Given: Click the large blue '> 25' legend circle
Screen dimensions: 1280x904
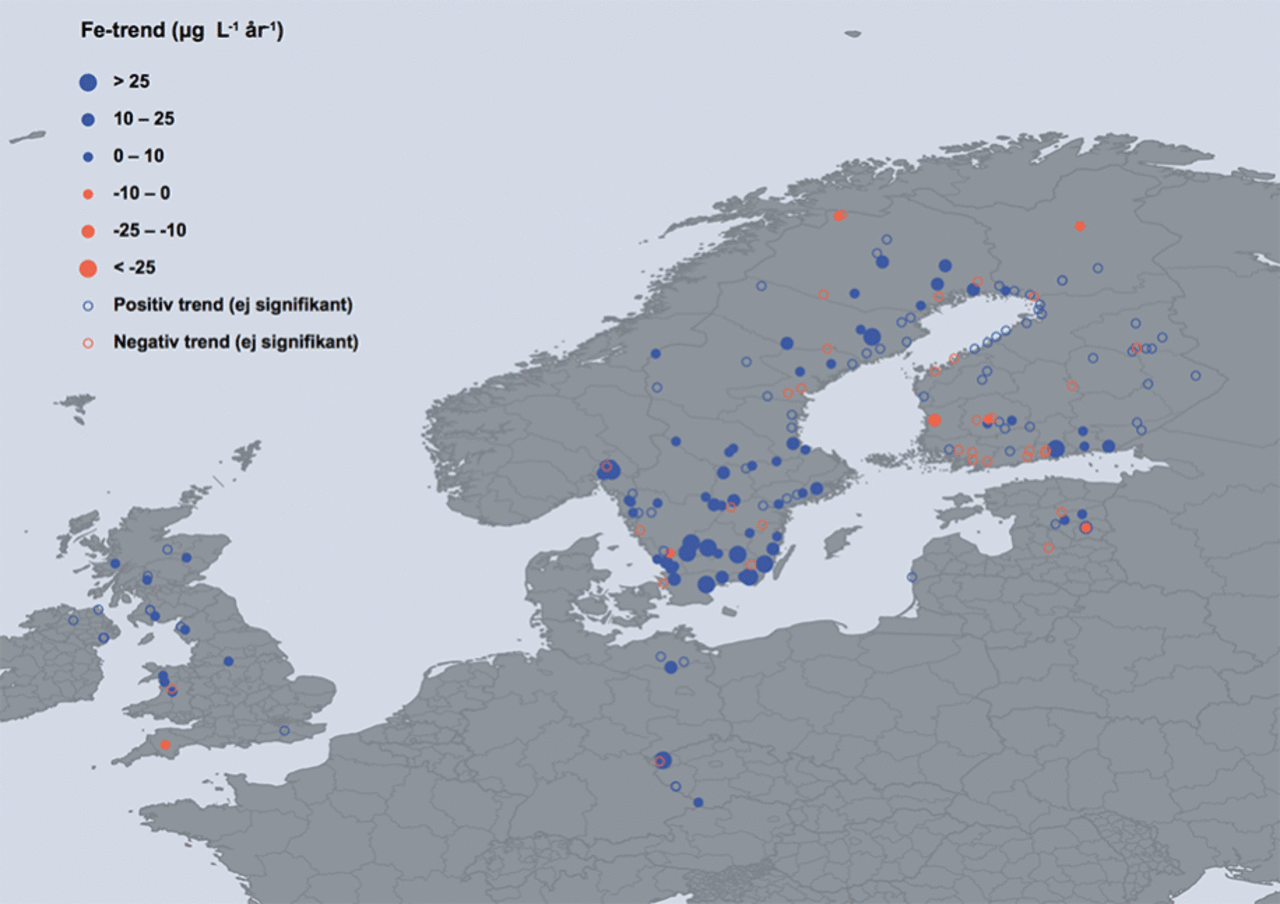Looking at the screenshot, I should pos(88,82).
